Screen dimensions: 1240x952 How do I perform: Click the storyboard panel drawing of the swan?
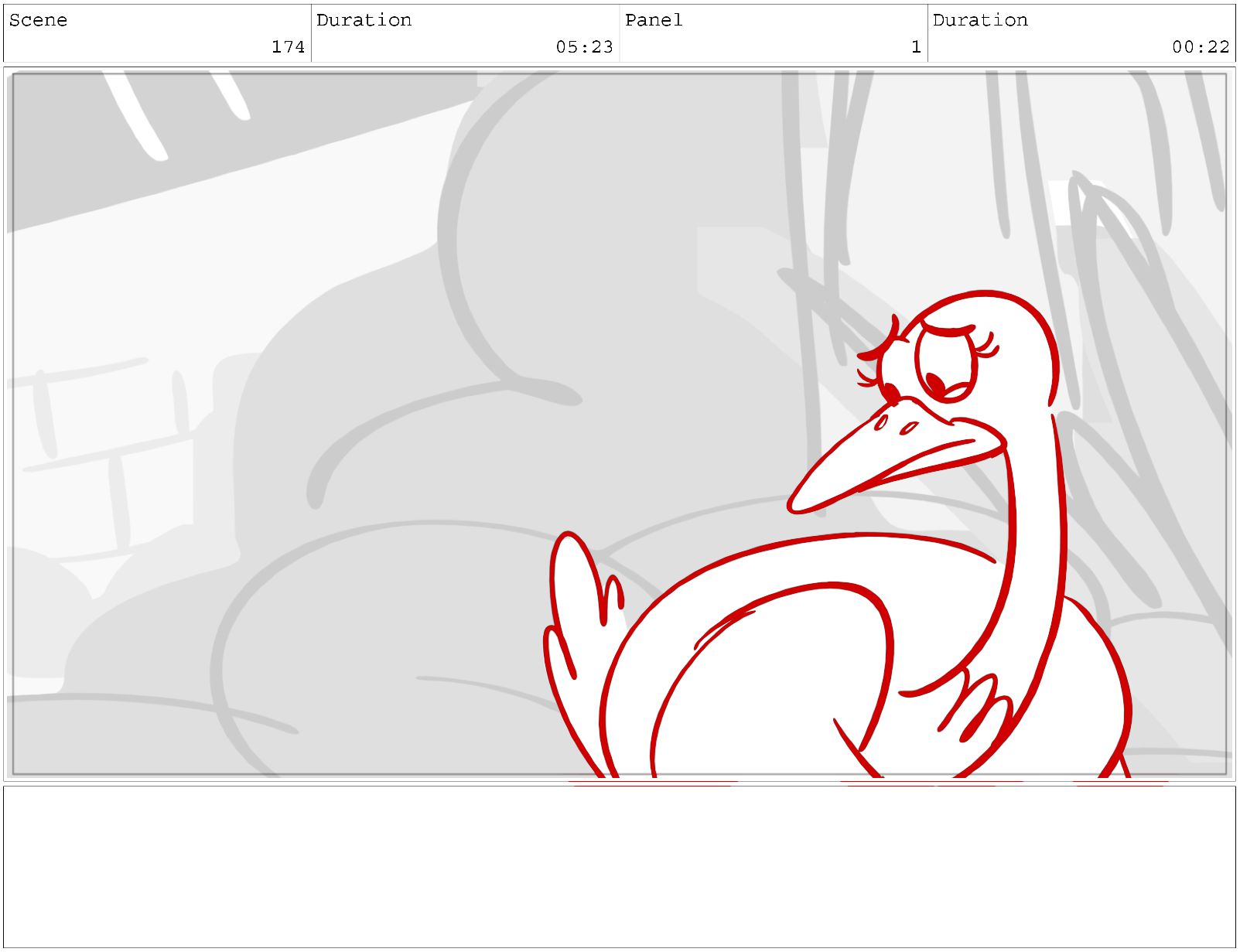tap(620, 424)
